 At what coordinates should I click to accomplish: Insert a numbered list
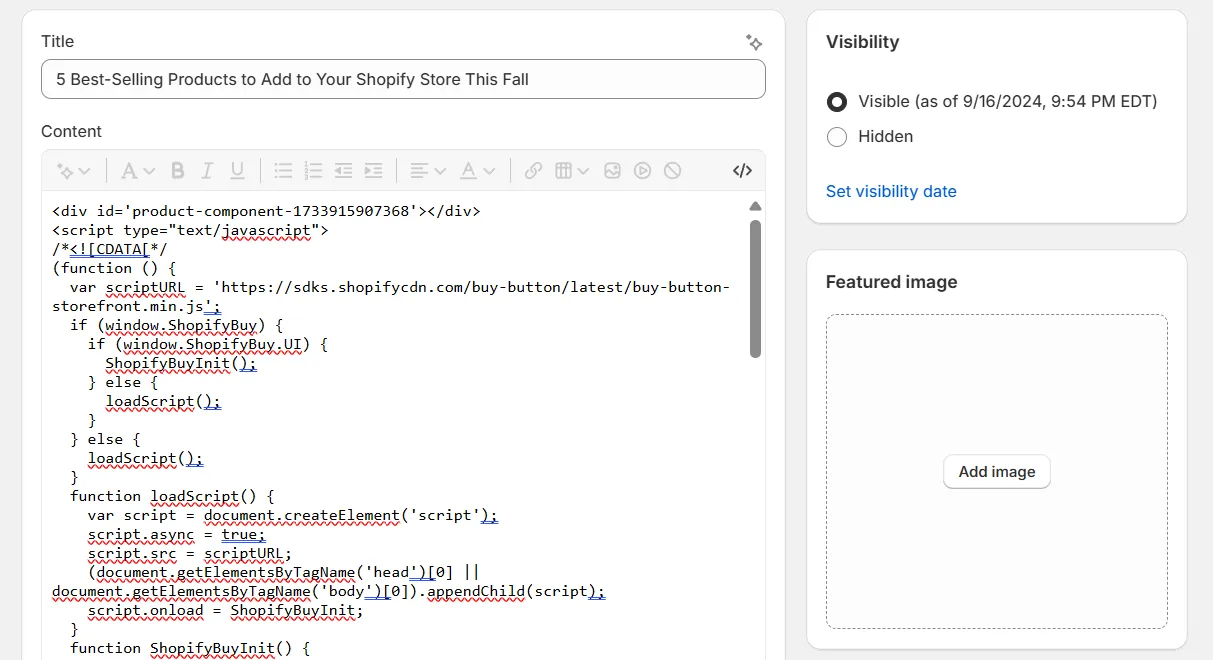click(313, 171)
